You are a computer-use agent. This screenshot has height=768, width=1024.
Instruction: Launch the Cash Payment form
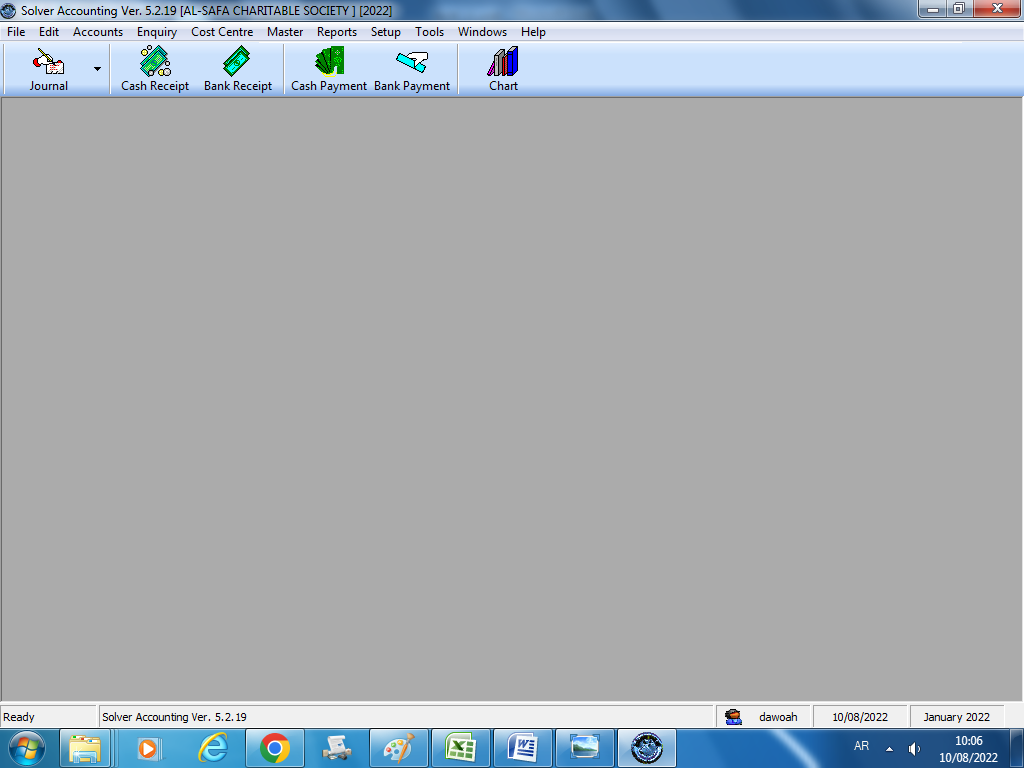pos(329,69)
